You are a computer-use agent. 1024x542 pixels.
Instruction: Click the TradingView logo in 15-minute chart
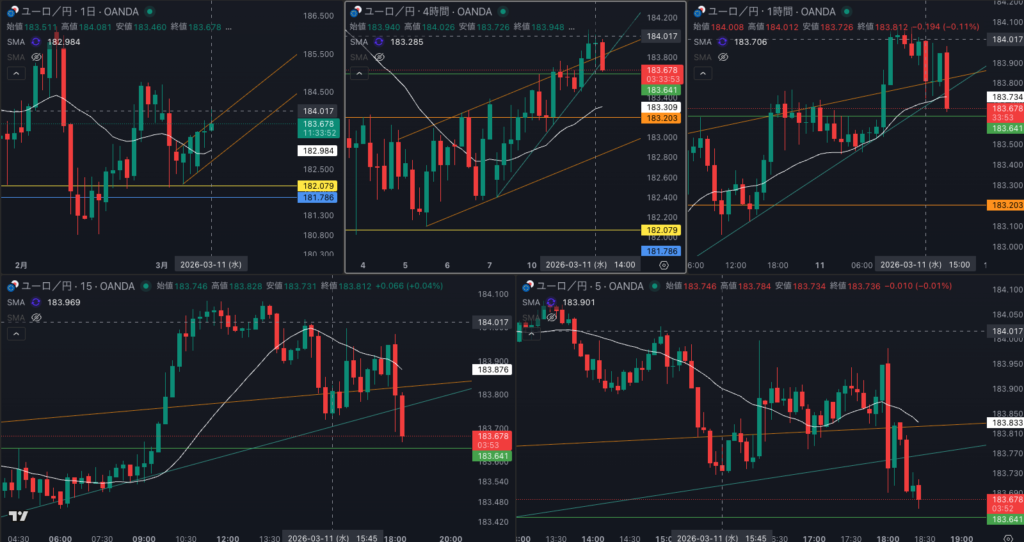coord(18,516)
